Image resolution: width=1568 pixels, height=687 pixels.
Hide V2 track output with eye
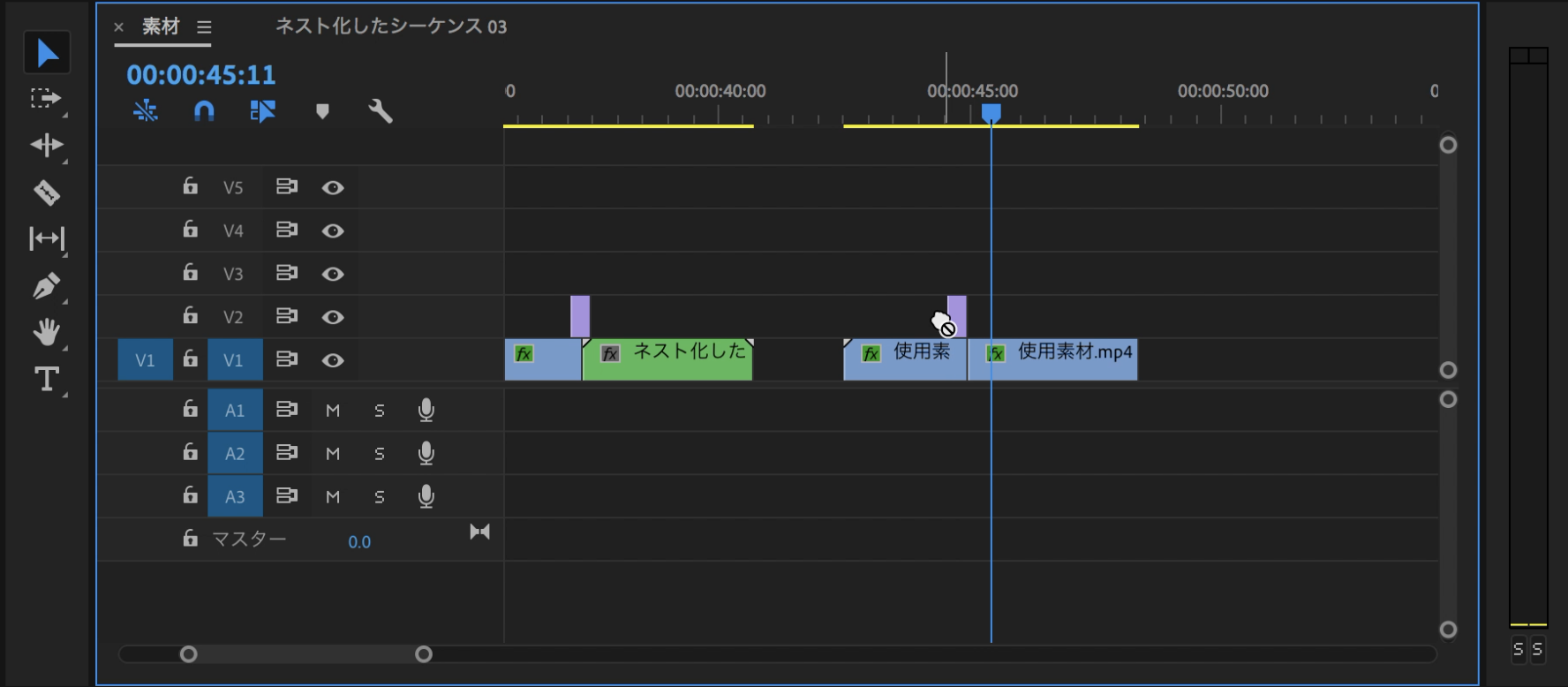[x=333, y=317]
